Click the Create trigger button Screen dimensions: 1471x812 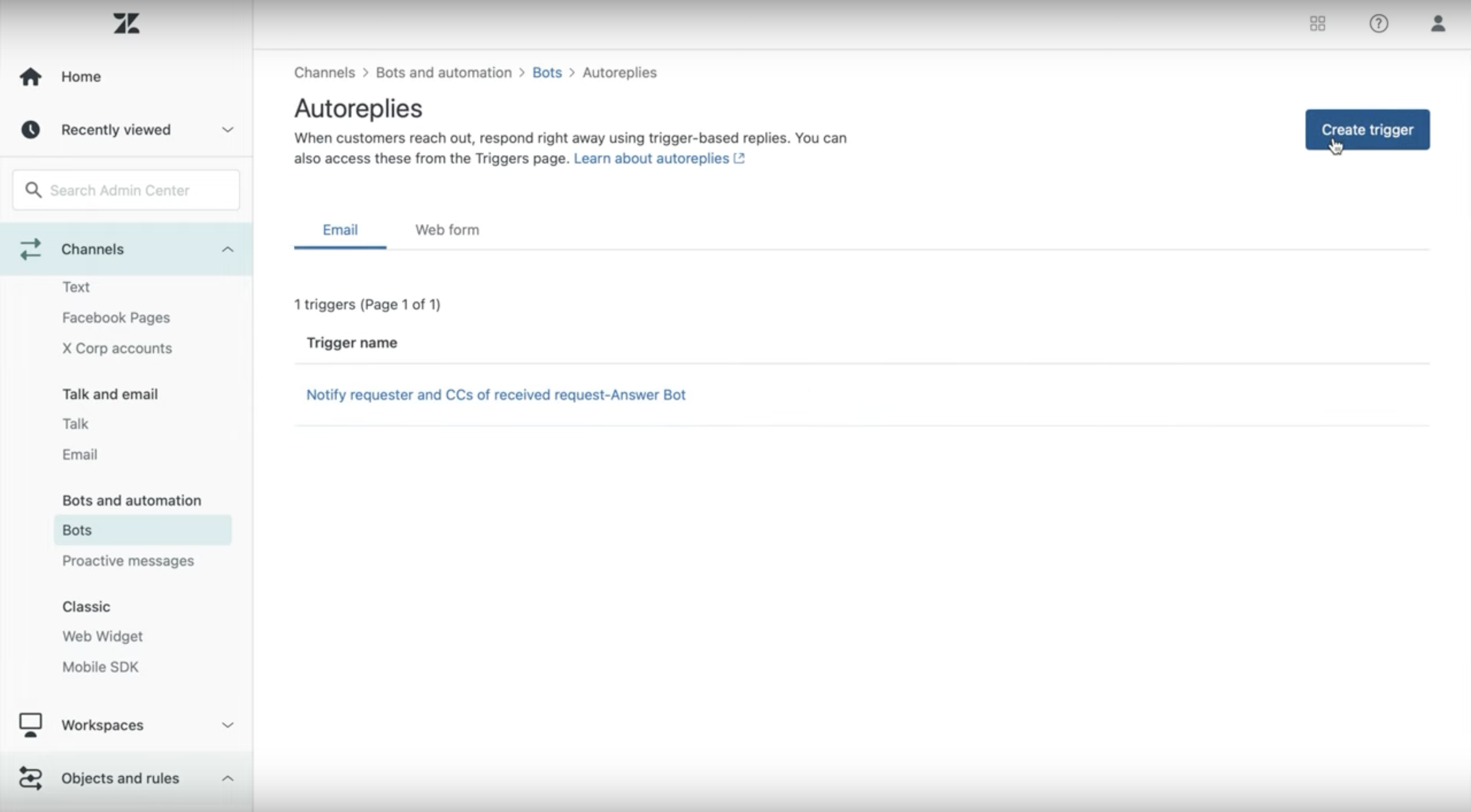[x=1366, y=130]
